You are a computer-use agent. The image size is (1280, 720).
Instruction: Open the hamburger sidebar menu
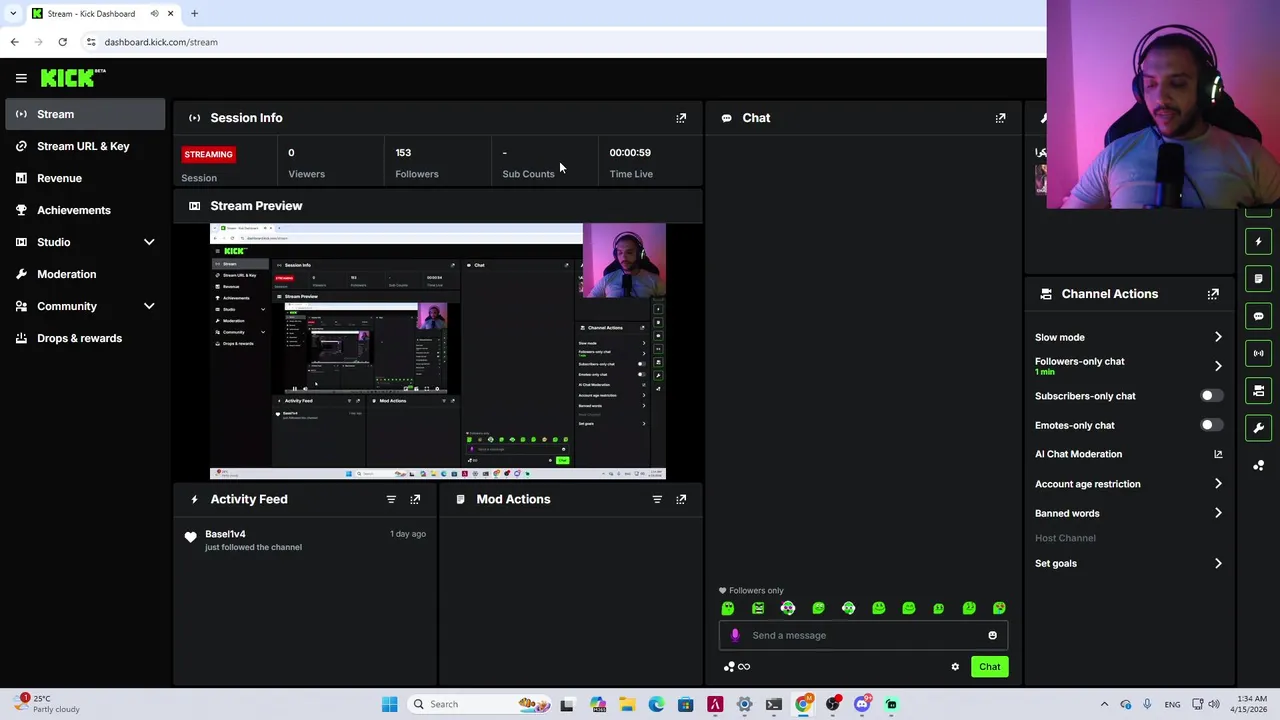pyautogui.click(x=21, y=77)
